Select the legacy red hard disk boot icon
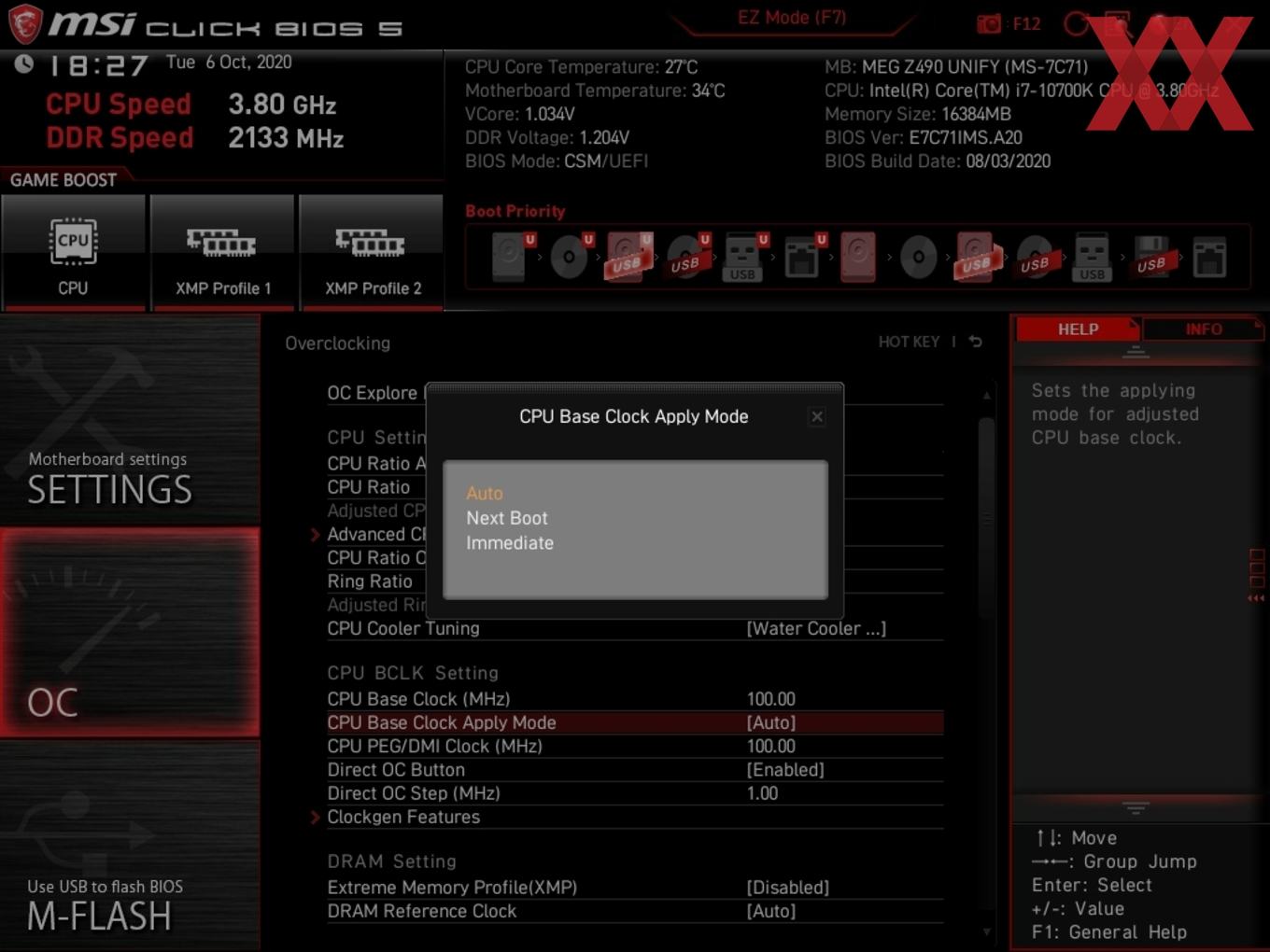This screenshot has width=1270, height=952. pos(859,257)
